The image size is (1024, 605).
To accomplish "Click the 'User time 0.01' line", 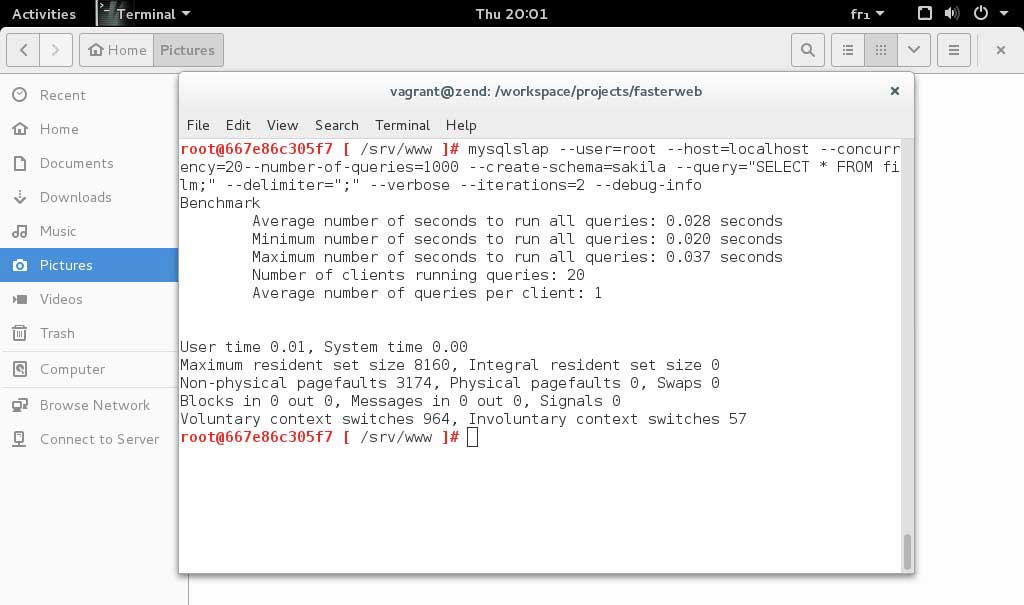I will pos(324,347).
